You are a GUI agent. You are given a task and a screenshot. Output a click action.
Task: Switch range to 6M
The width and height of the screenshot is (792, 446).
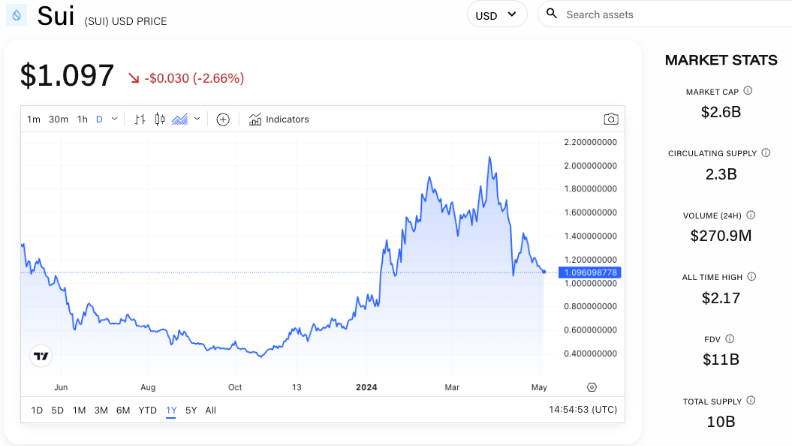tap(123, 410)
